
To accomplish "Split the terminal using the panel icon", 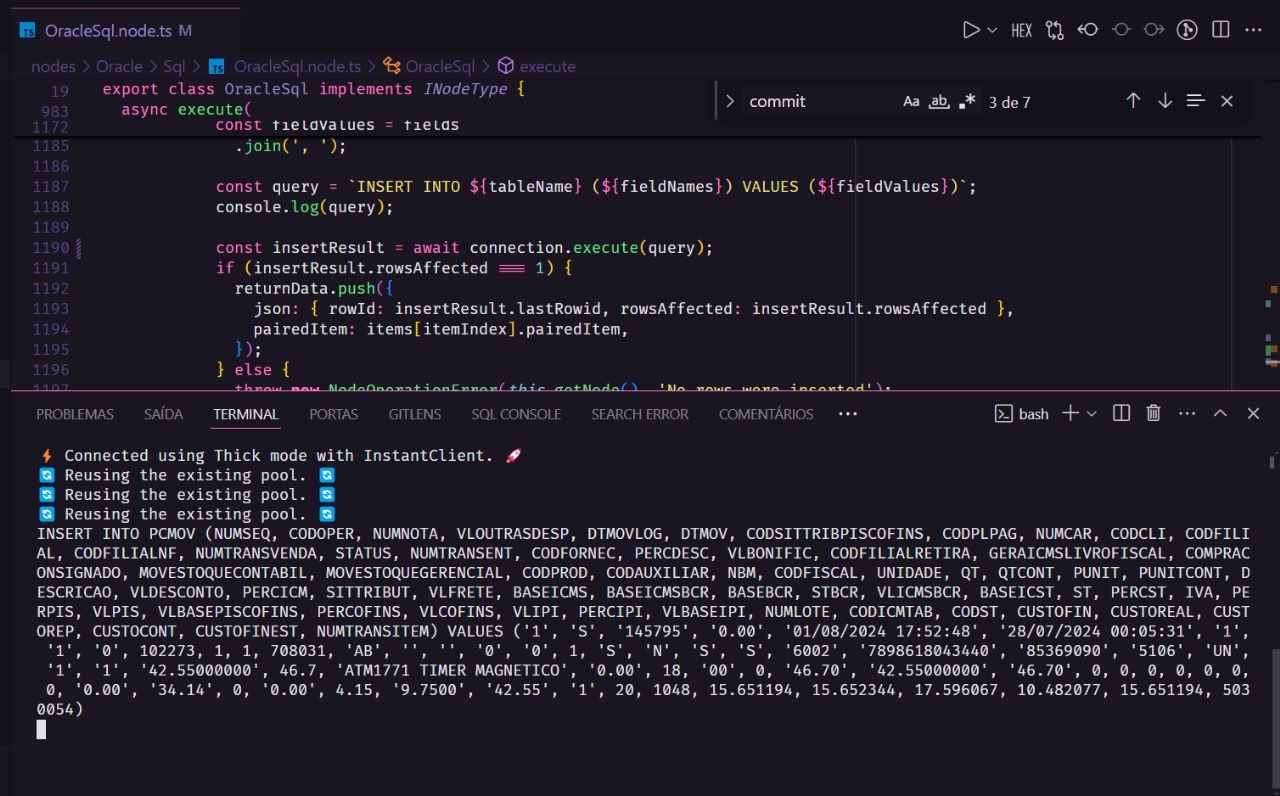I will tap(1122, 413).
